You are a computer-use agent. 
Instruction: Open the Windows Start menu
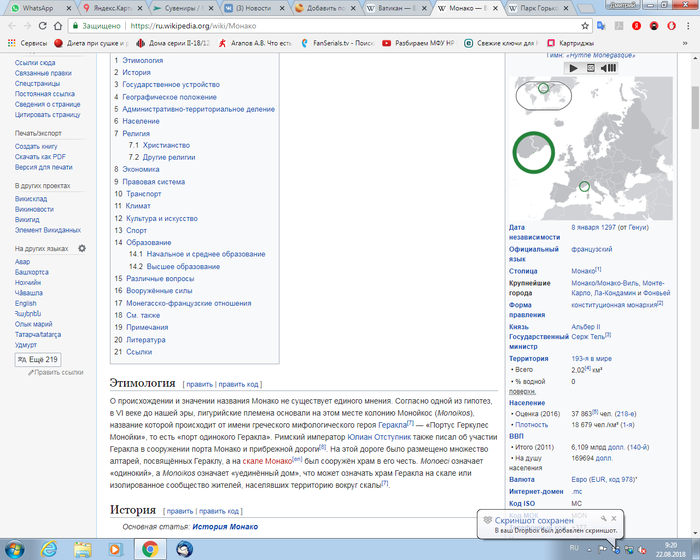pyautogui.click(x=14, y=548)
